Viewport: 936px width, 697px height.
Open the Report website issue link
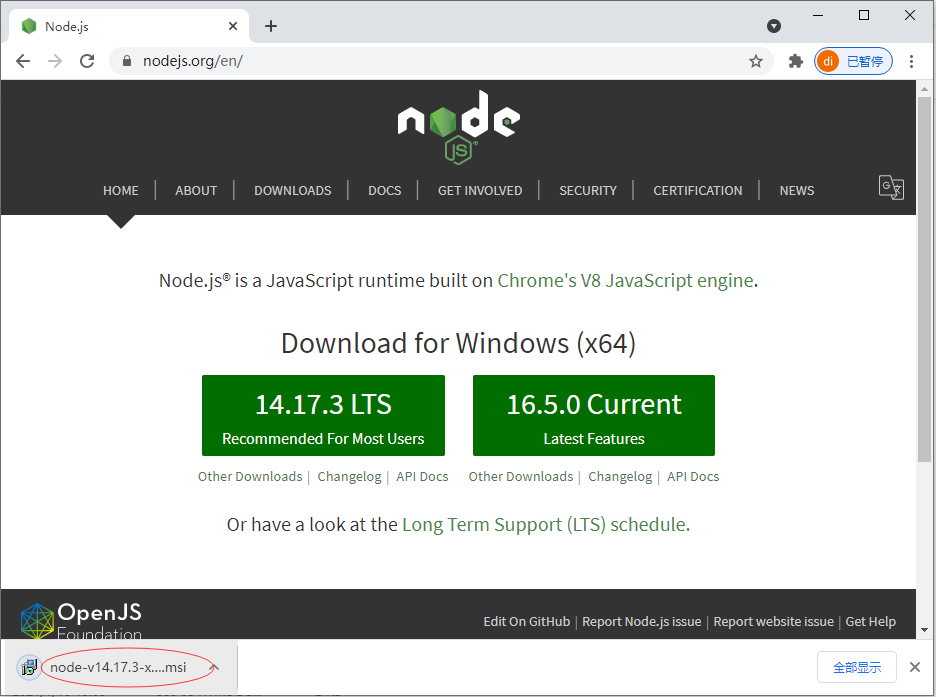(774, 622)
